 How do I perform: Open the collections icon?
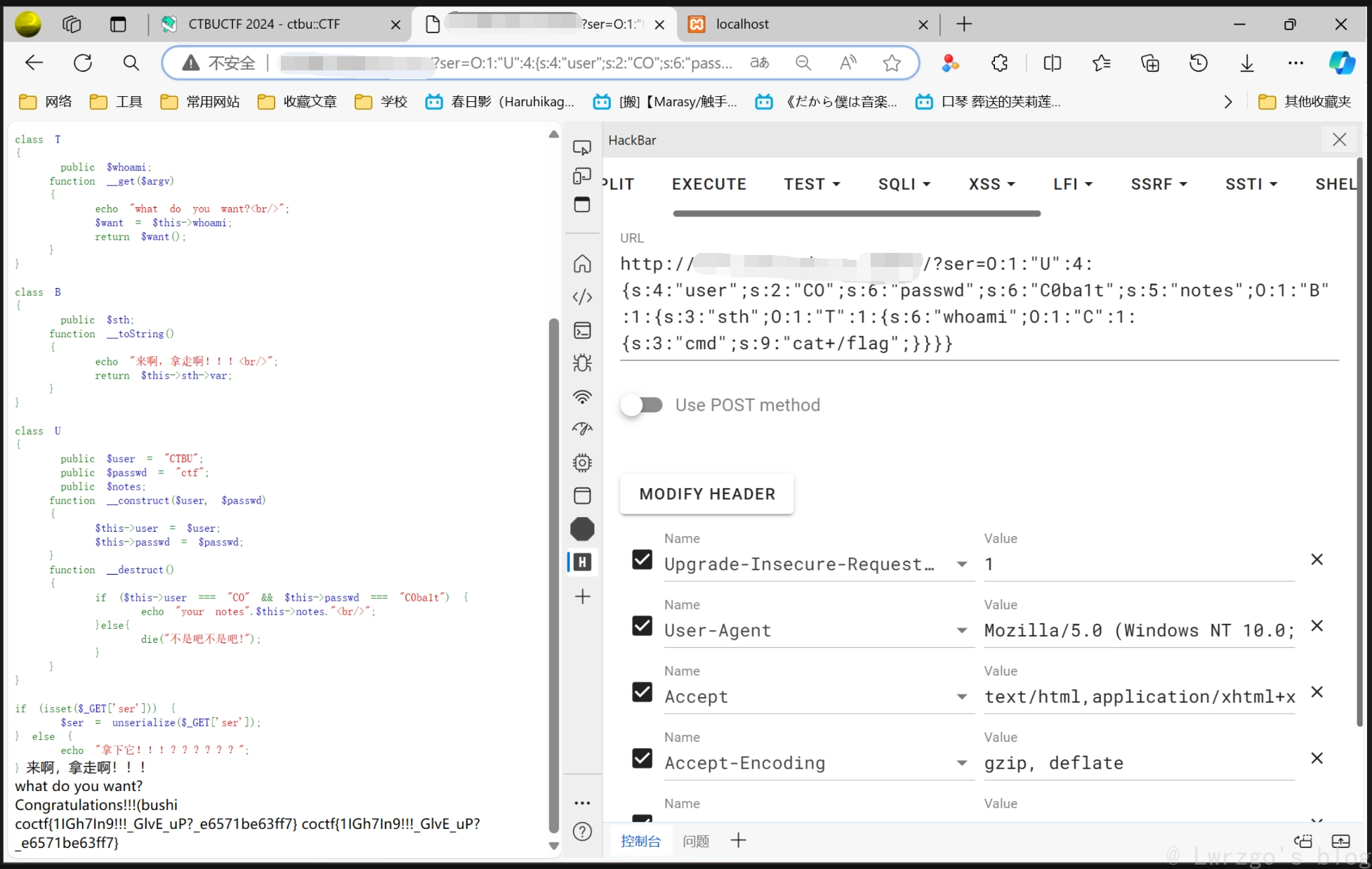[1150, 63]
